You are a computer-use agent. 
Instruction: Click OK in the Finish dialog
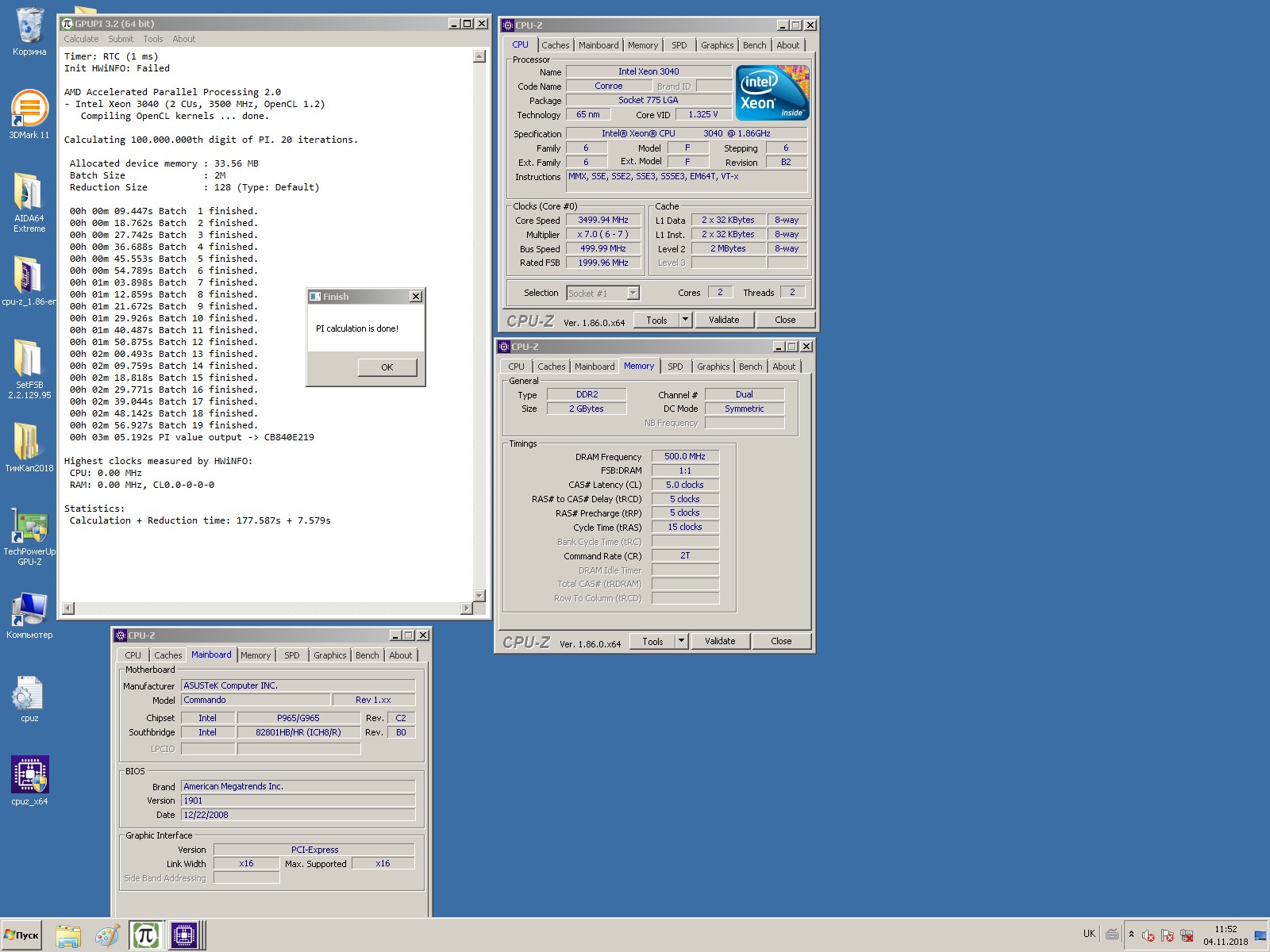pos(387,367)
